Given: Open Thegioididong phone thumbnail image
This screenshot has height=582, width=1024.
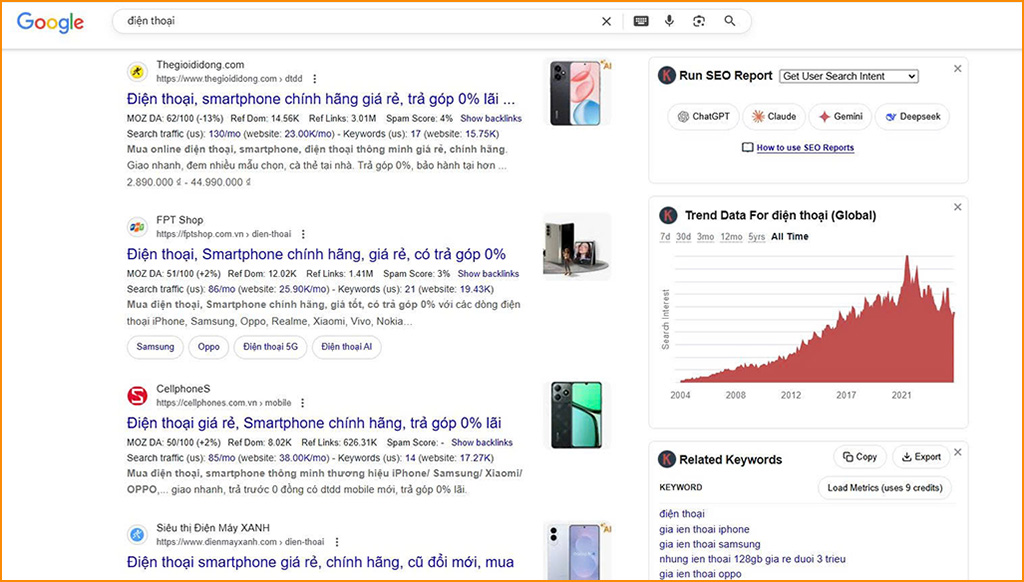Looking at the screenshot, I should coord(577,92).
